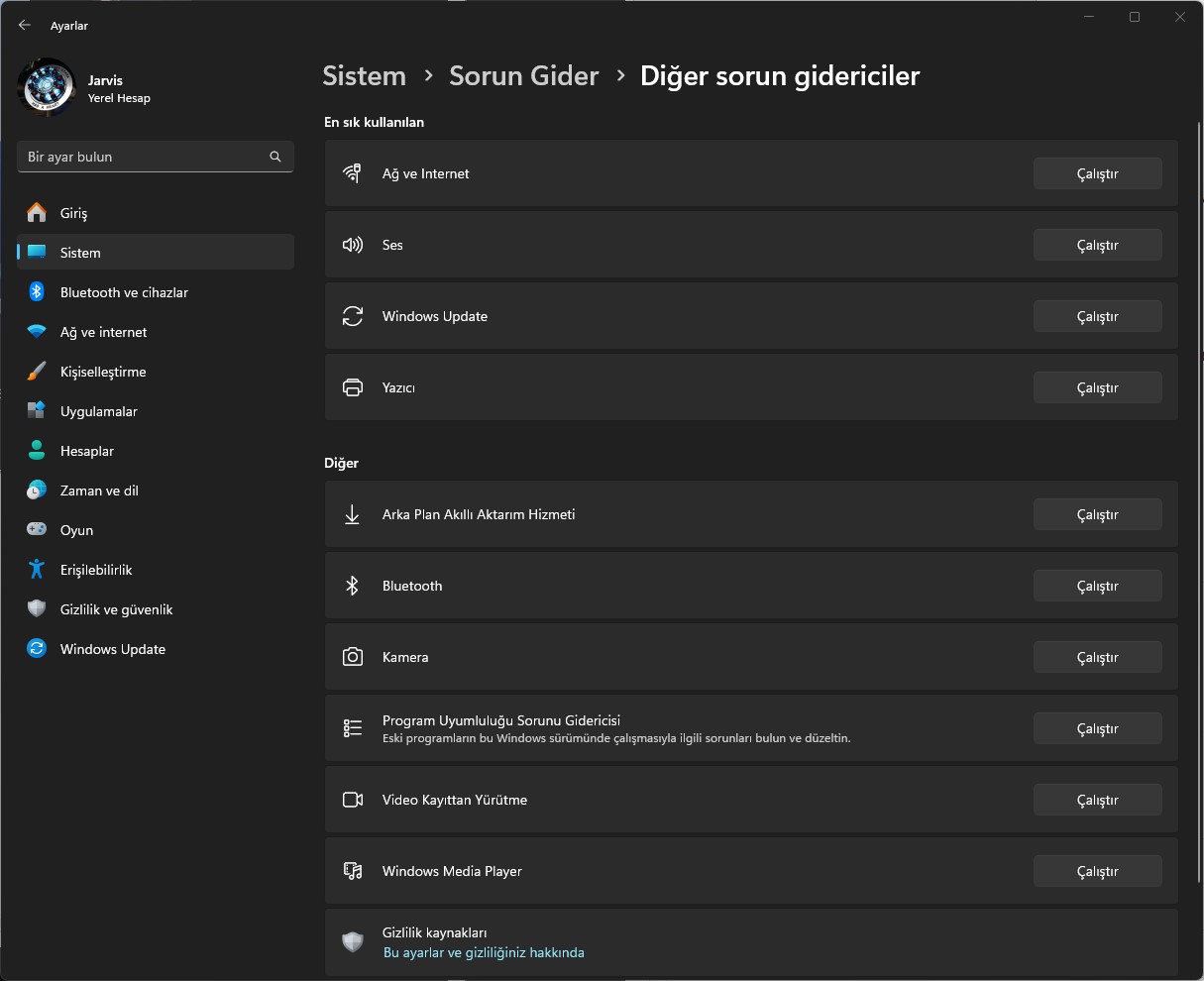Screen dimensions: 1204x981
Task: Run the Windows Media Player troubleshooter
Action: [1097, 871]
